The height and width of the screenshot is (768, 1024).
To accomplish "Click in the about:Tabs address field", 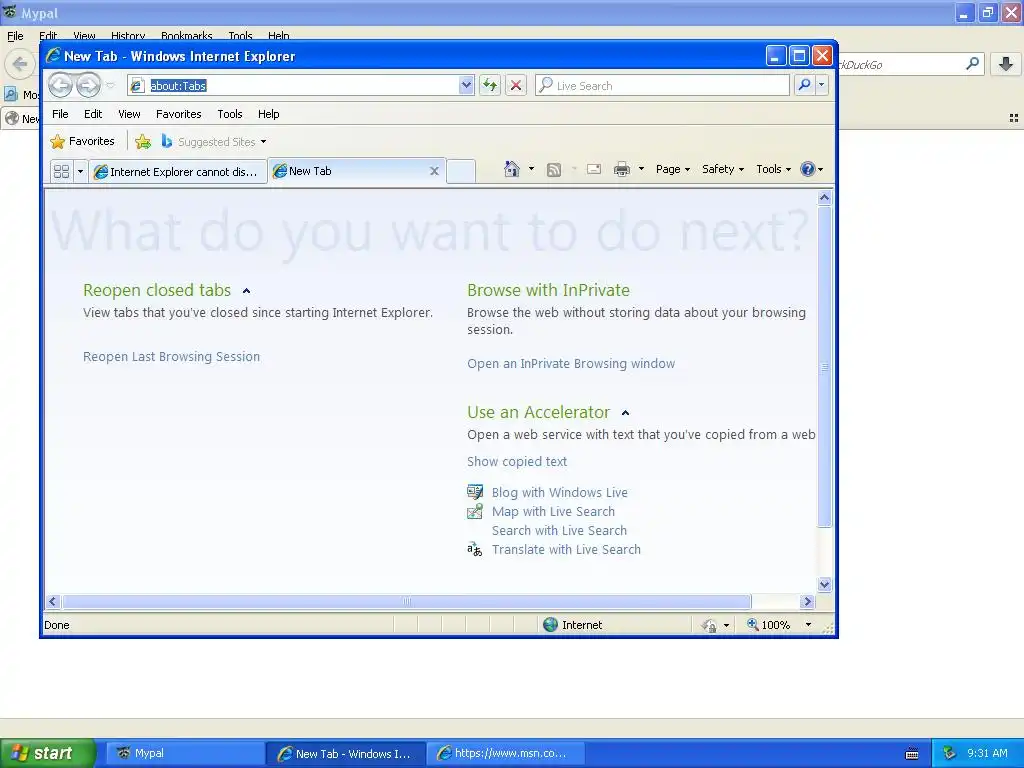I will click(x=300, y=86).
